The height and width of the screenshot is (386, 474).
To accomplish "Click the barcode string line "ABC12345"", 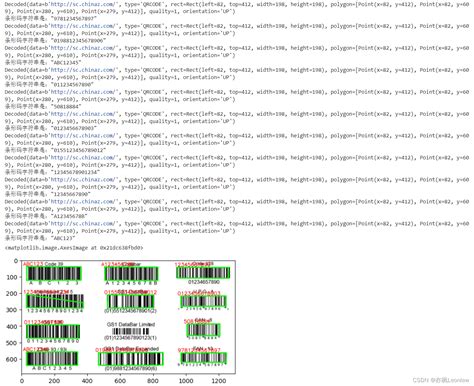I will tap(43, 63).
